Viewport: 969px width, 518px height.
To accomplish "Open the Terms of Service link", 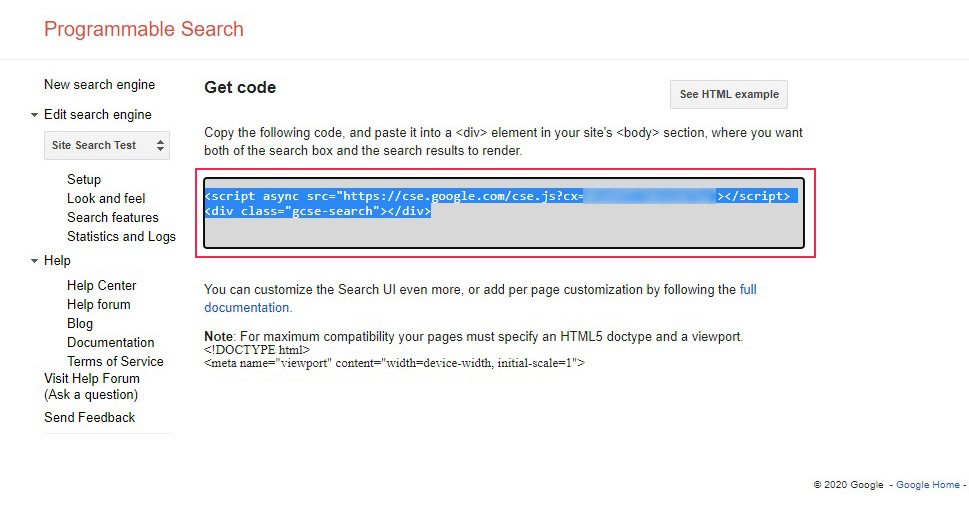I will (116, 362).
